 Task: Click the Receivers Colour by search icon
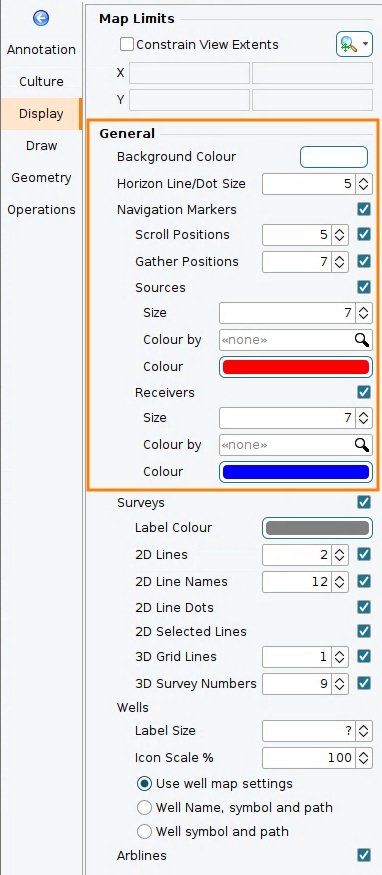pos(362,444)
